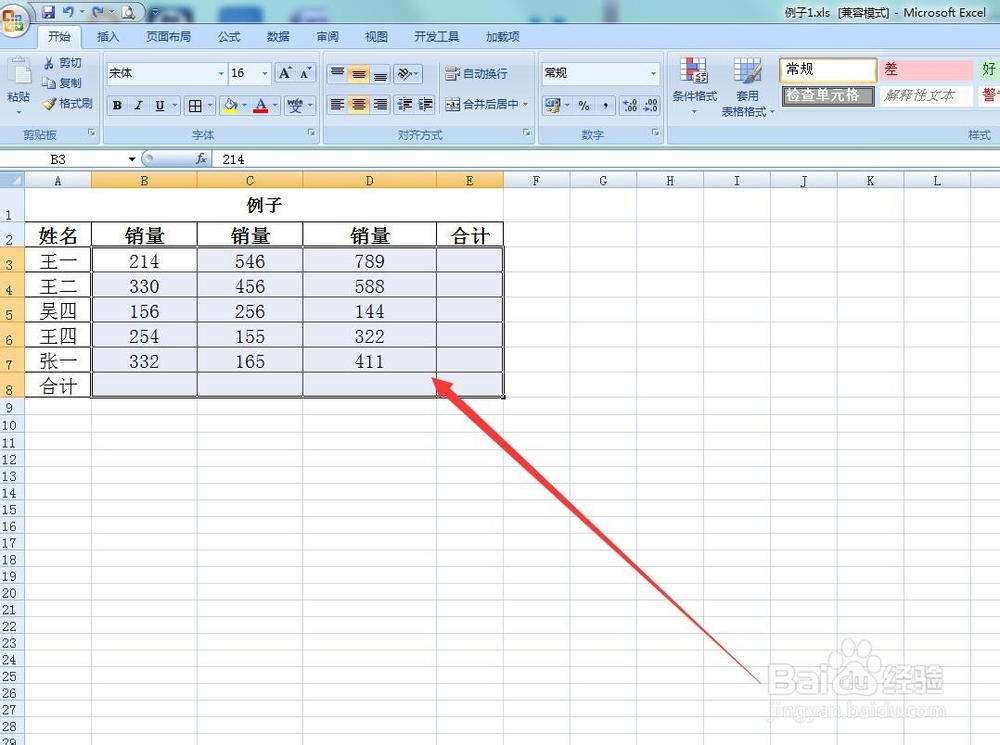Image resolution: width=1000 pixels, height=745 pixels.
Task: Align text left
Action: point(338,105)
